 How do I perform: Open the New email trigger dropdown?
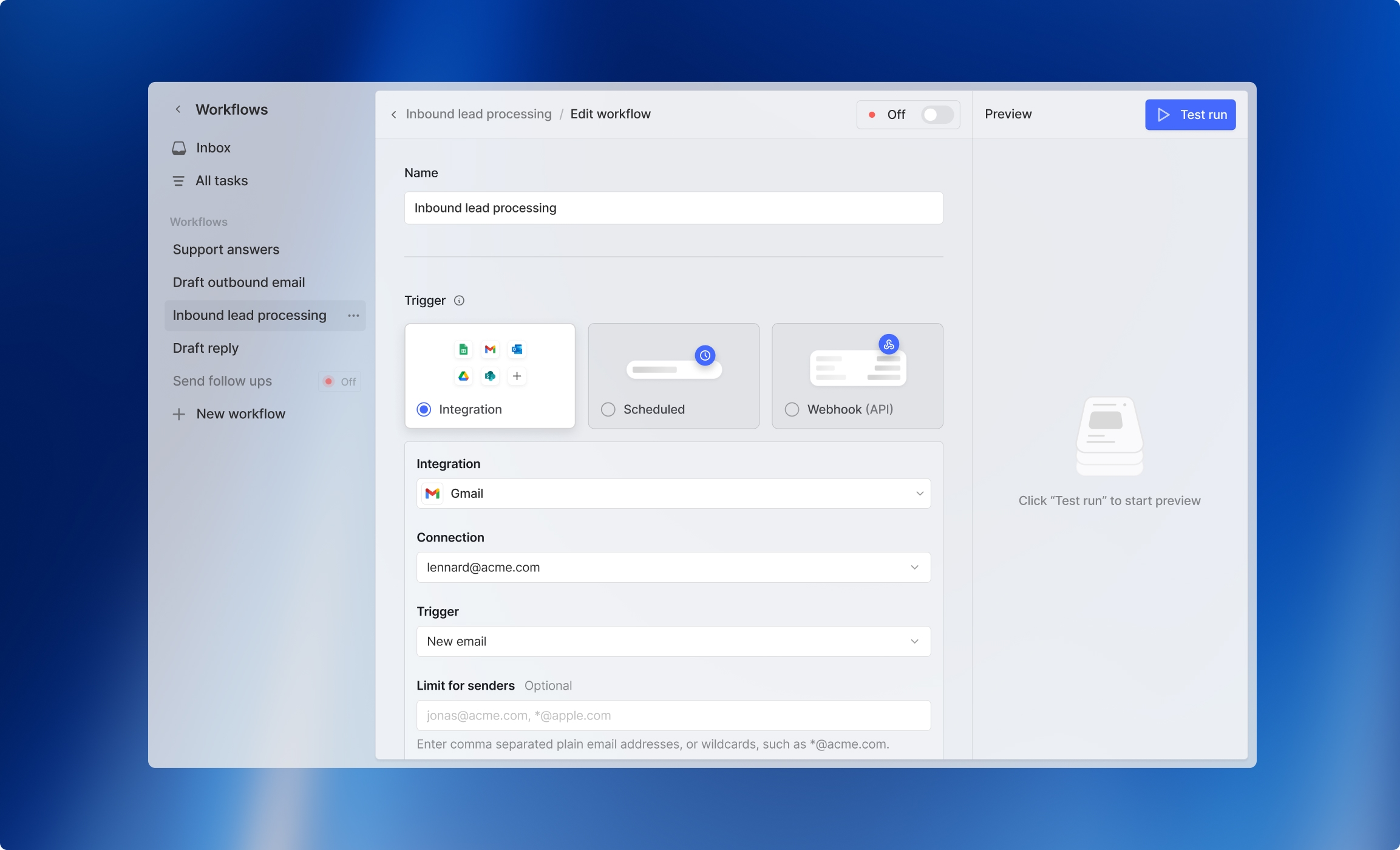tap(673, 641)
